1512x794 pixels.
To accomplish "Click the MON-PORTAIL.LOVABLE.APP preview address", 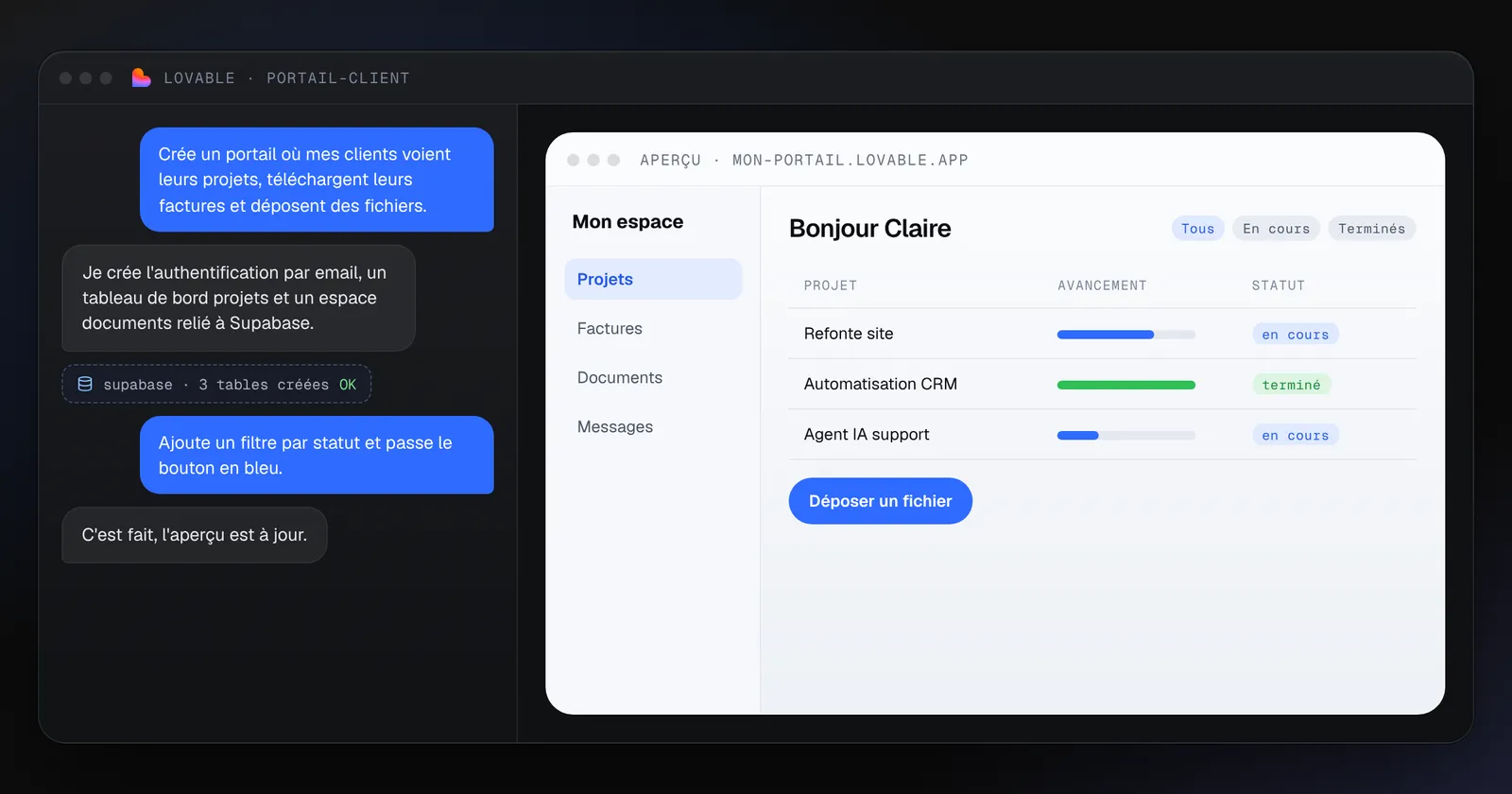I will (x=850, y=160).
